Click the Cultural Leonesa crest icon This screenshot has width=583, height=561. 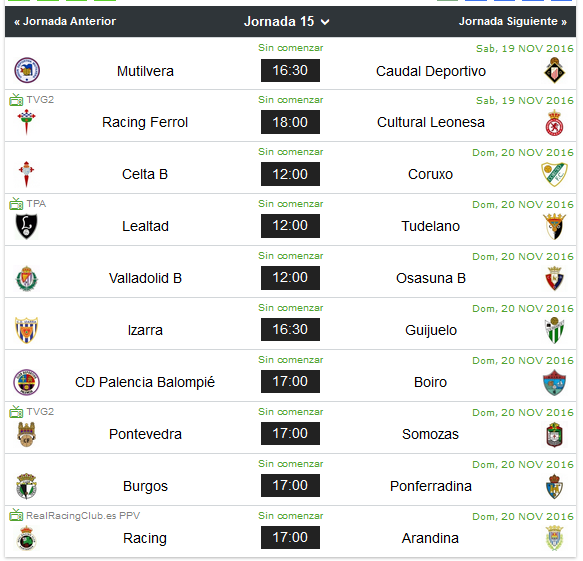tap(554, 122)
